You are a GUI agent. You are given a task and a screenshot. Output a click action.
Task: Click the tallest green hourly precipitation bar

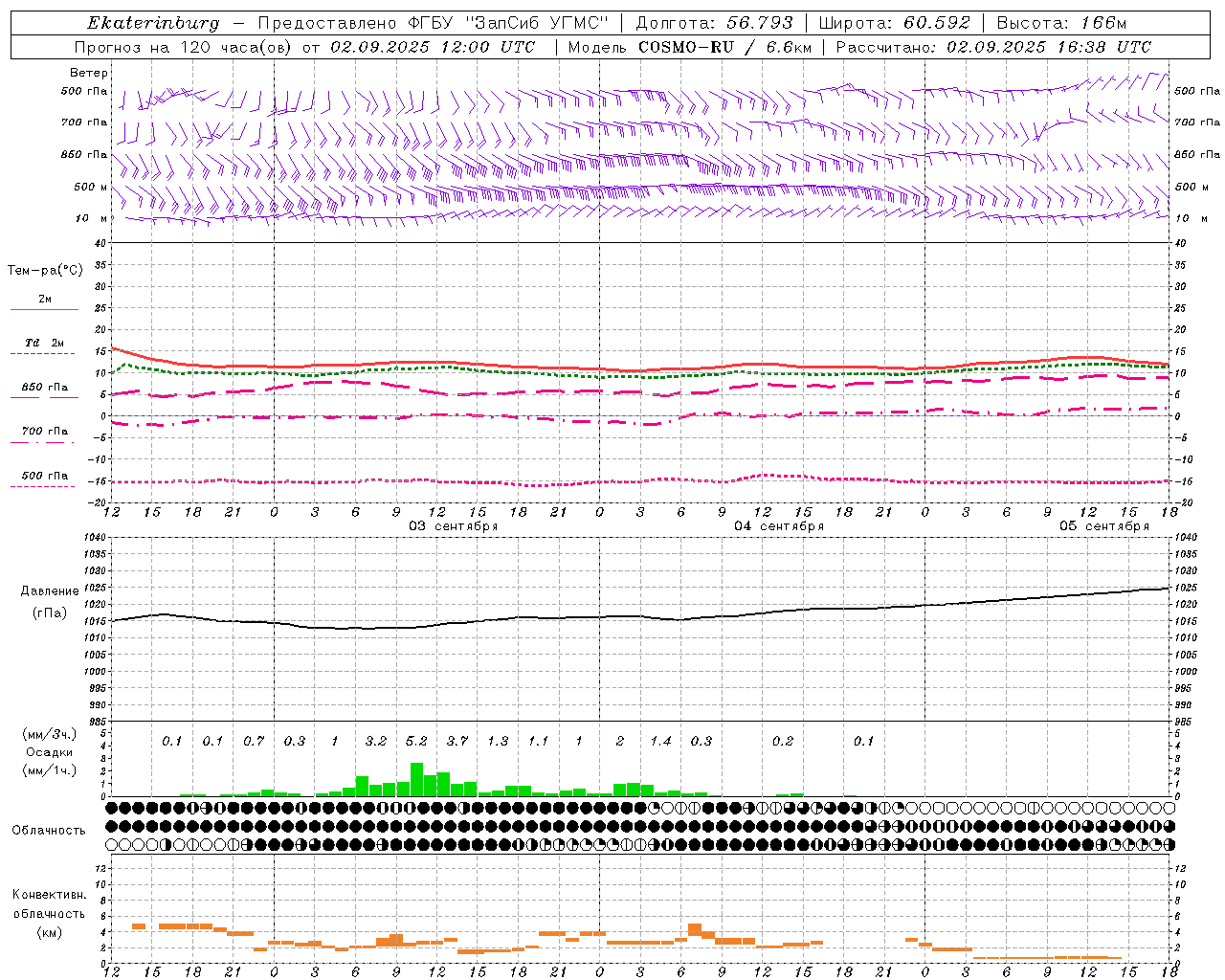point(416,780)
